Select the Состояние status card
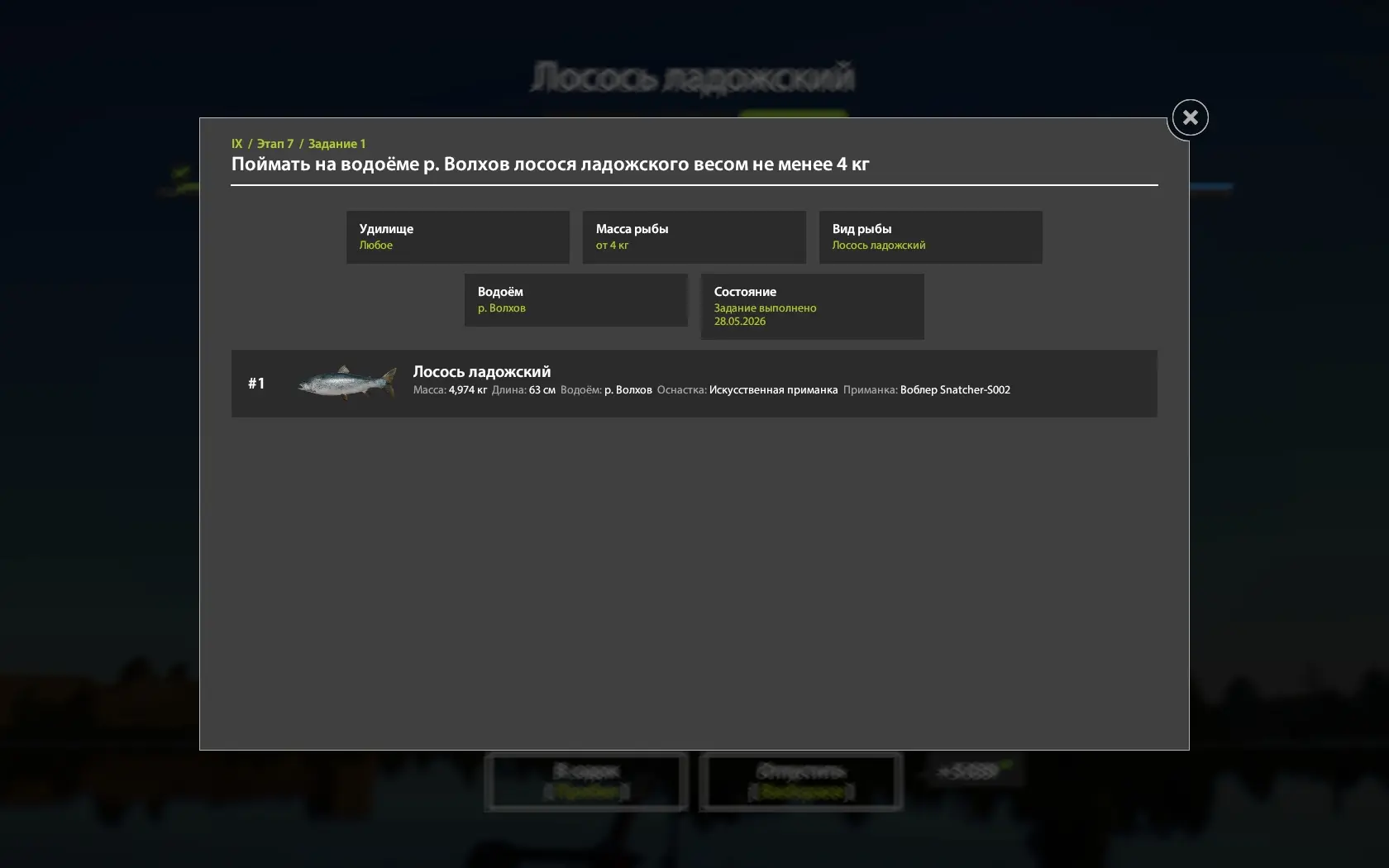Screen dimensions: 1389x868 click(x=813, y=307)
